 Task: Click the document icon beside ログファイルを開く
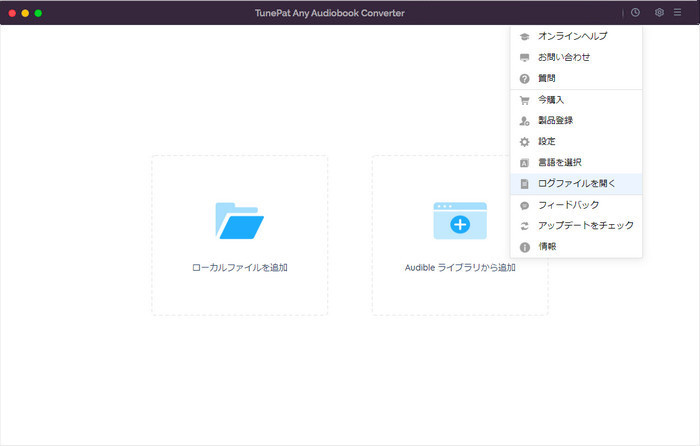coord(525,184)
